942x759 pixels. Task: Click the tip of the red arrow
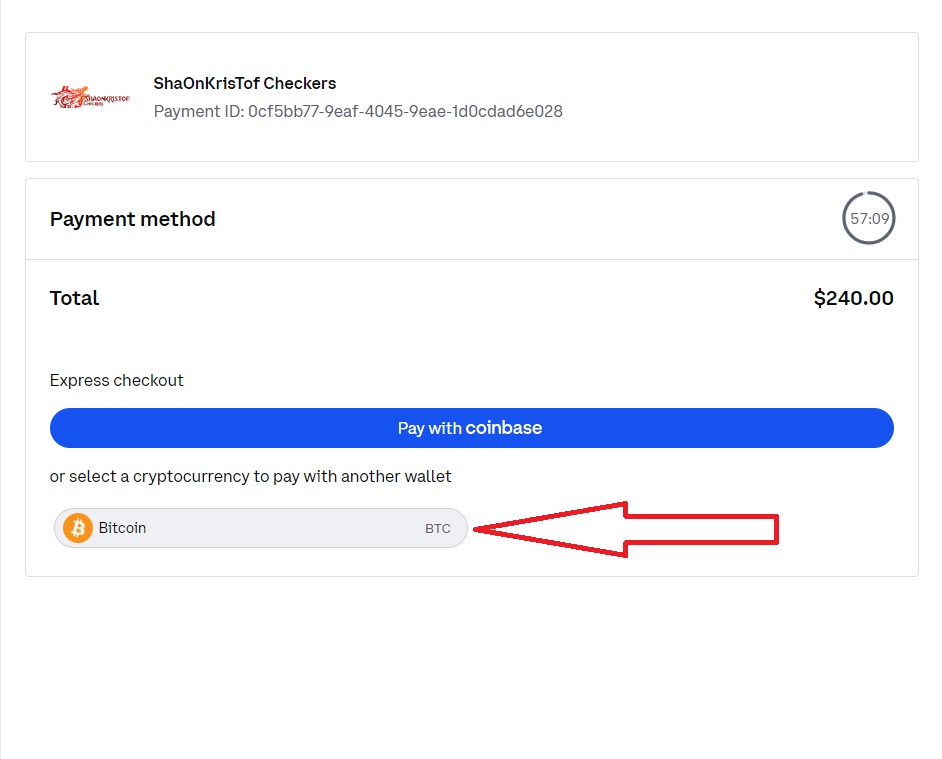478,530
